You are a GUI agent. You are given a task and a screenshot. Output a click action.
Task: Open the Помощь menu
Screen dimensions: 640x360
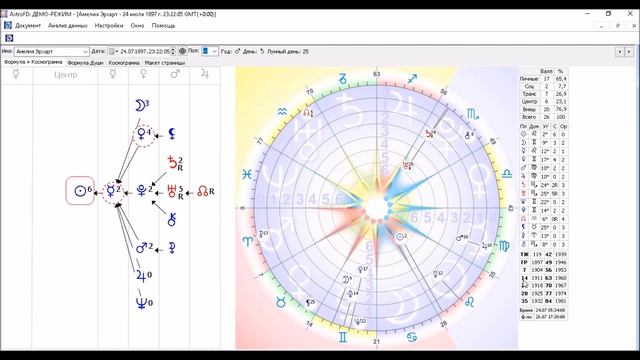click(x=163, y=25)
